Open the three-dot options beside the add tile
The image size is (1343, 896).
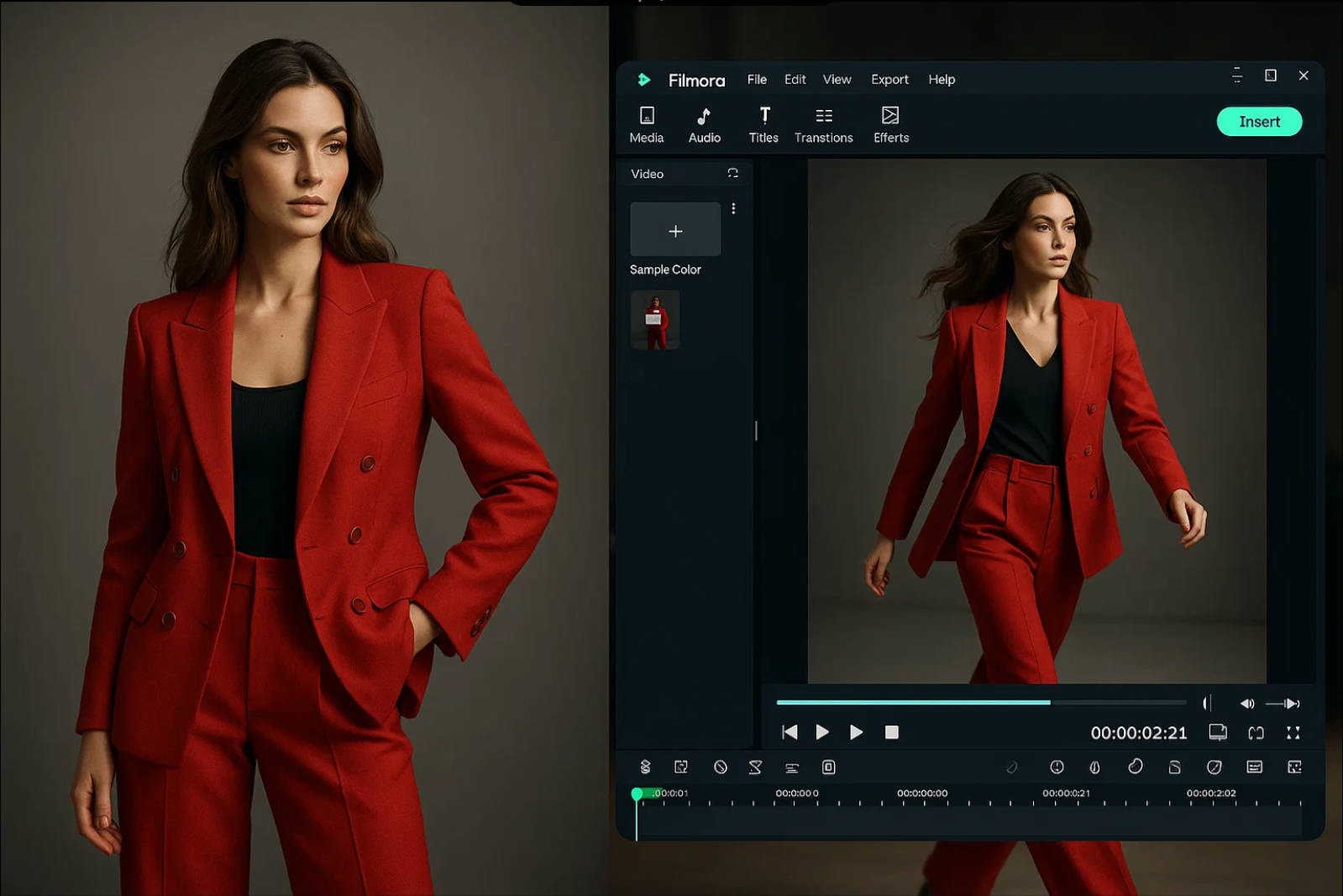coord(733,208)
